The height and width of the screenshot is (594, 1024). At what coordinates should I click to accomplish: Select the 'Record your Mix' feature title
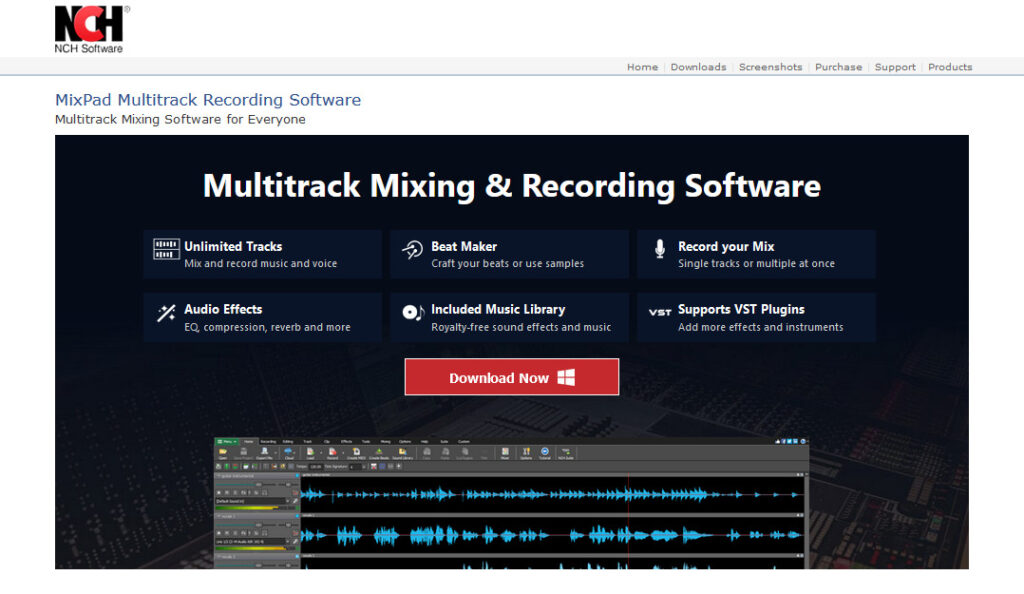[x=726, y=246]
